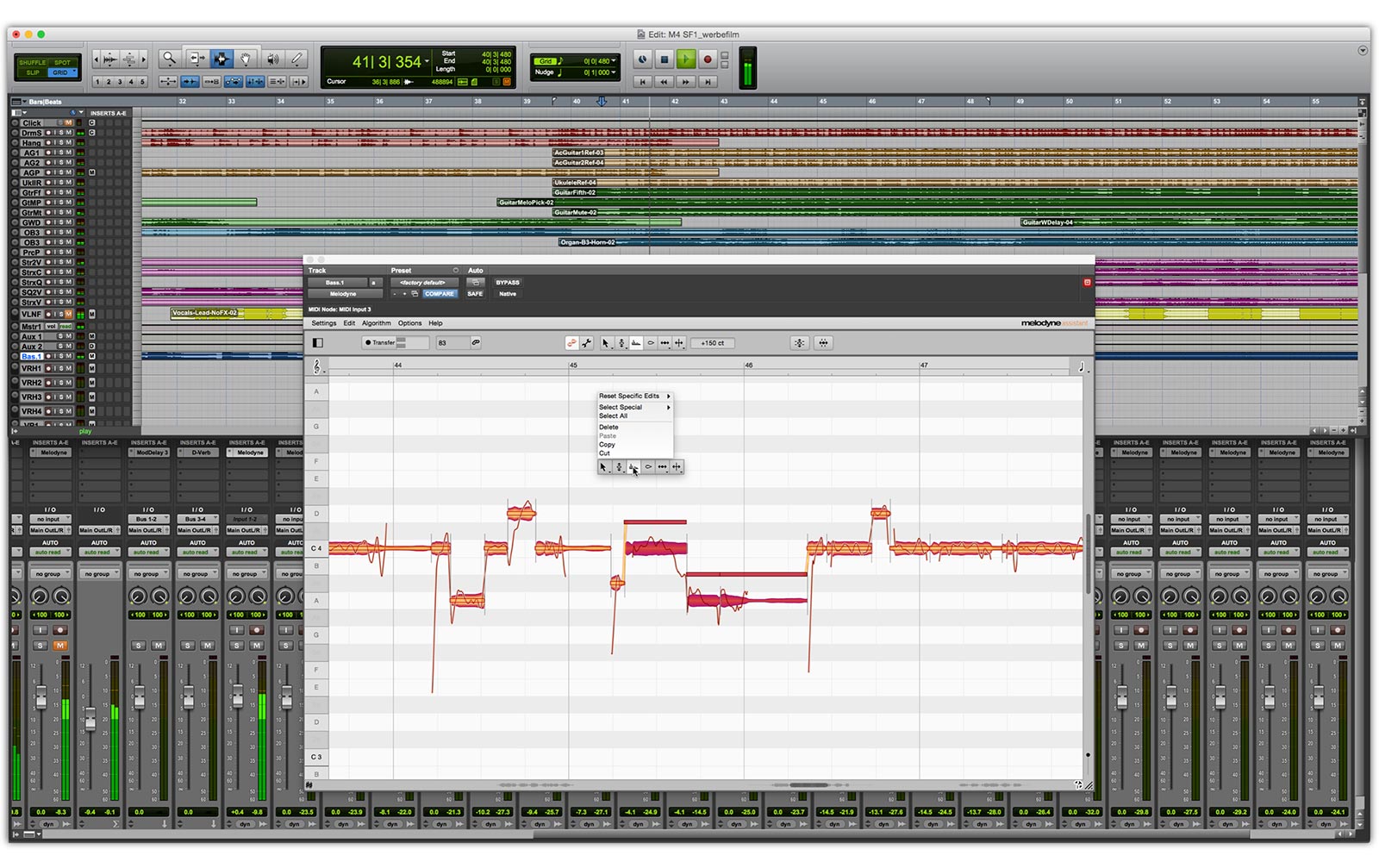1379x868 pixels.
Task: Expand Select Special submenu
Action: (634, 407)
